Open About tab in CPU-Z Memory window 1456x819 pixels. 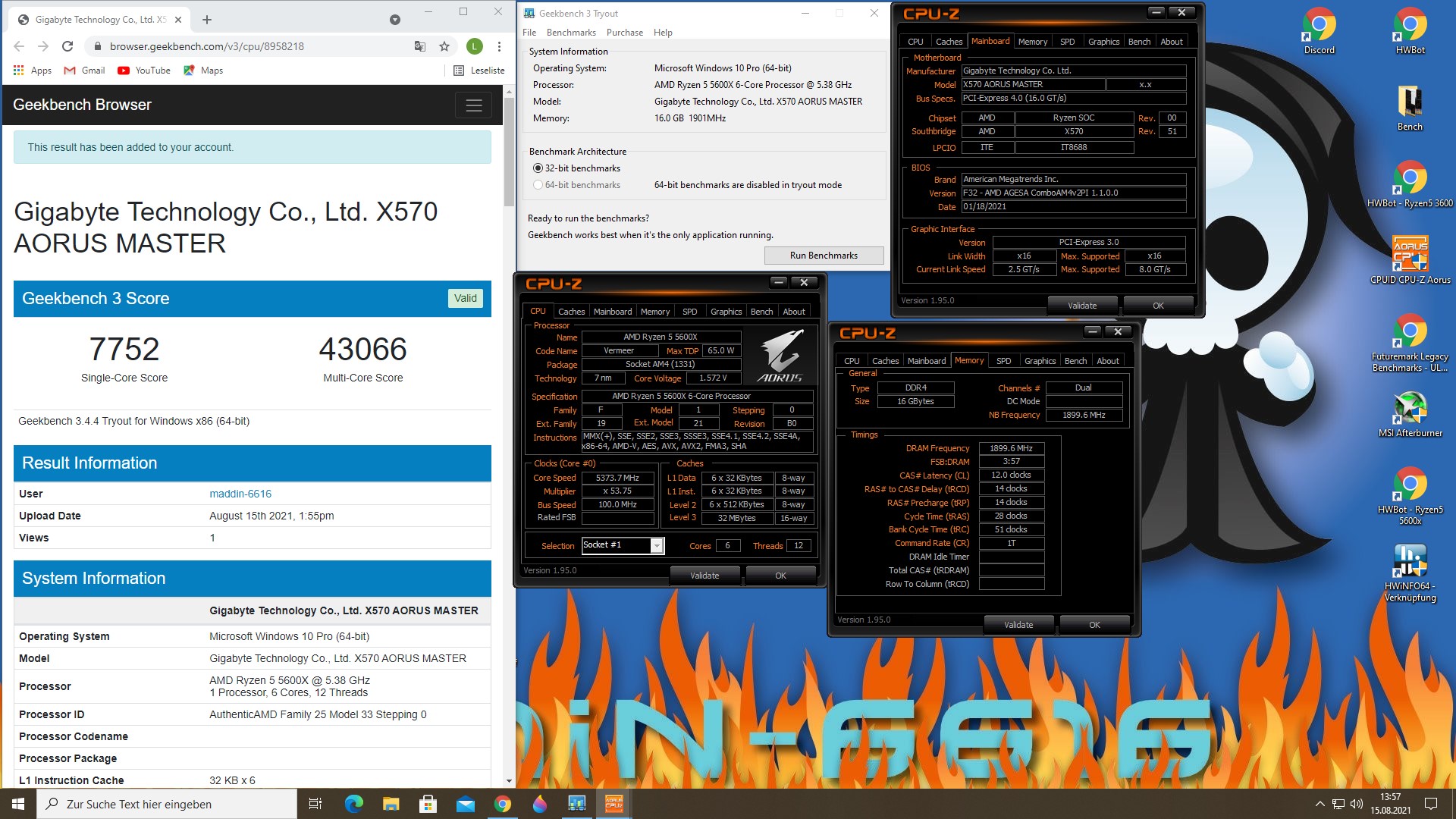coord(1108,361)
